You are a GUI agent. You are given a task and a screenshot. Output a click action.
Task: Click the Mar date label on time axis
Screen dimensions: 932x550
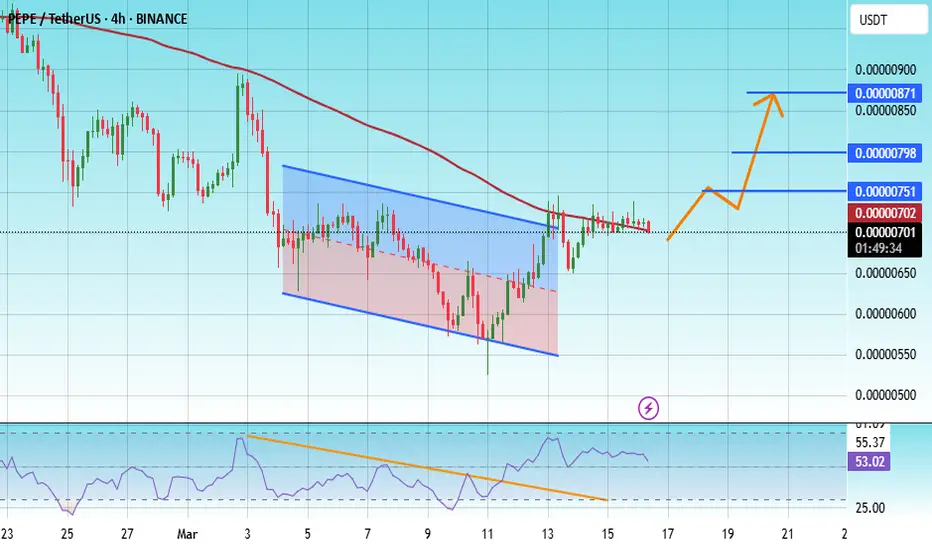187,534
